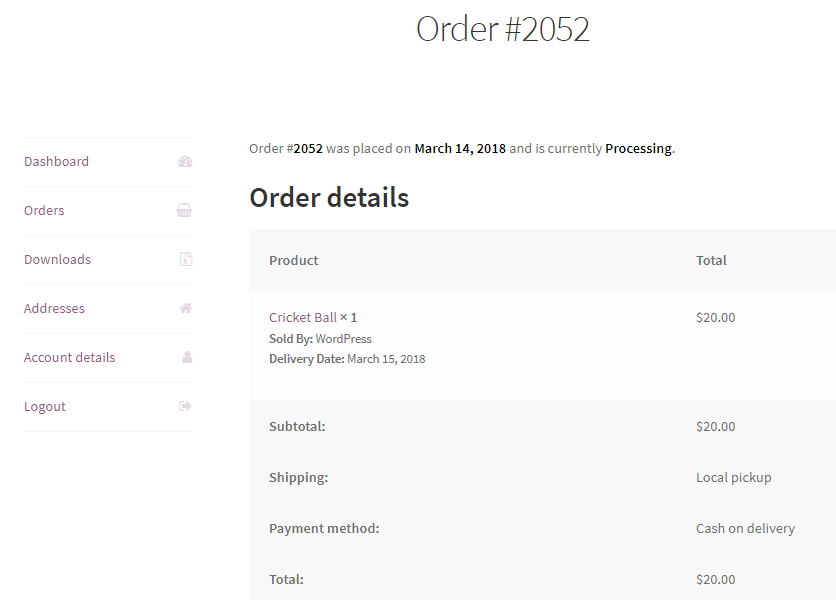The width and height of the screenshot is (836, 600).
Task: Open the Cricket Ball product link
Action: pyautogui.click(x=303, y=318)
